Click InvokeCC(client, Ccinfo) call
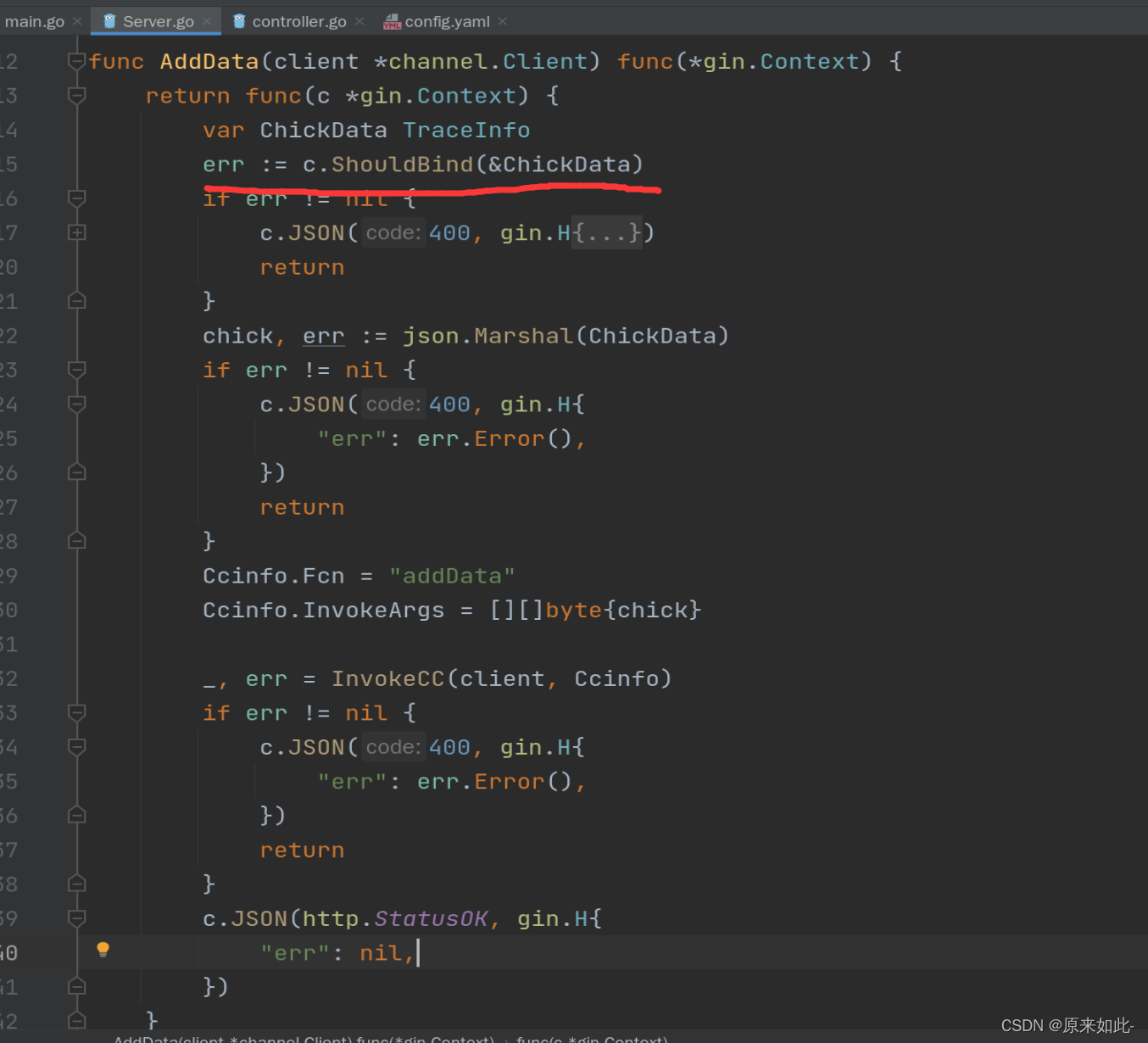The height and width of the screenshot is (1043, 1148). (x=501, y=678)
